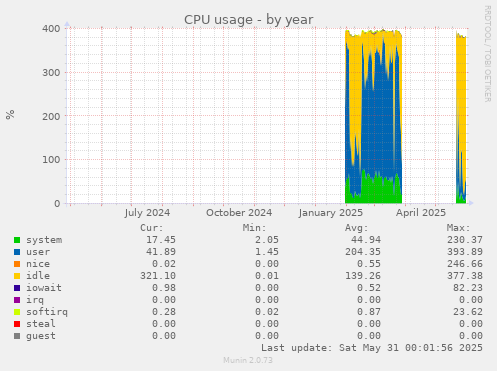Click idle minimum value 0.01
This screenshot has height=371, width=497.
click(267, 276)
